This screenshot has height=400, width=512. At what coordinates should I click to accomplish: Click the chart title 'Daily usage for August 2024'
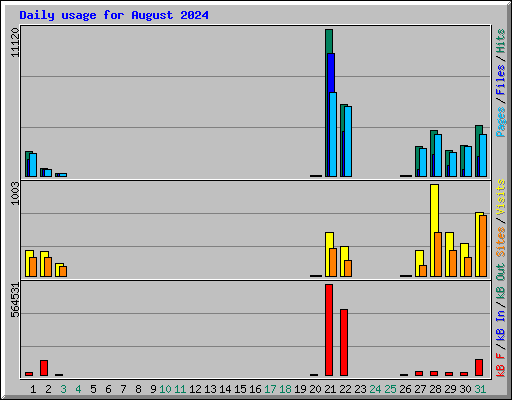114,15
